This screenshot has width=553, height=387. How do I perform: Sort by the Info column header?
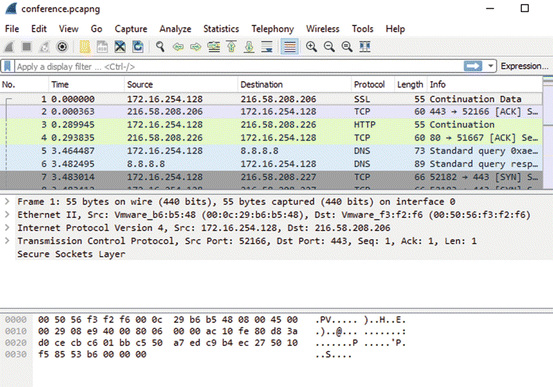tap(485, 85)
